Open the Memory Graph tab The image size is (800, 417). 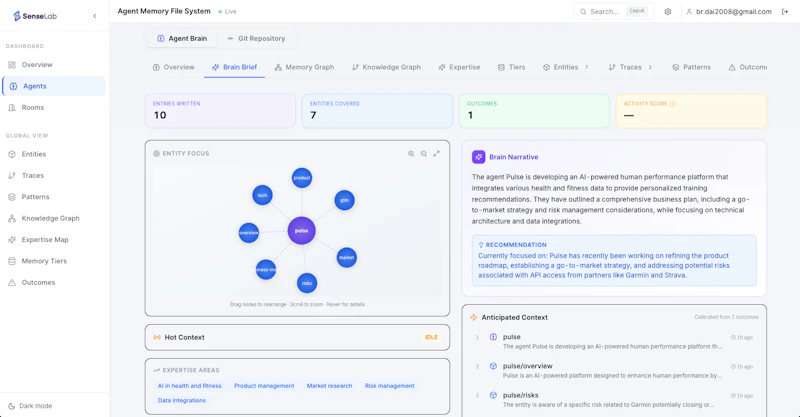pyautogui.click(x=304, y=67)
